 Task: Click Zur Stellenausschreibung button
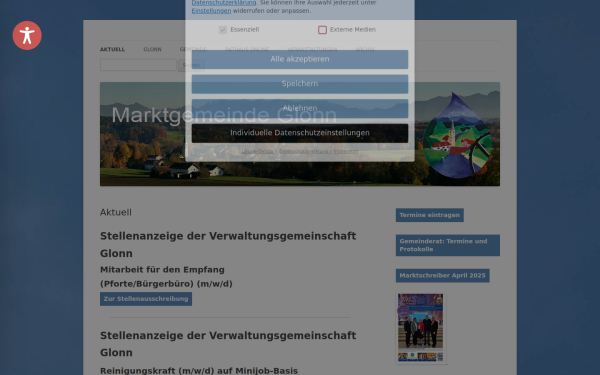[x=146, y=299]
